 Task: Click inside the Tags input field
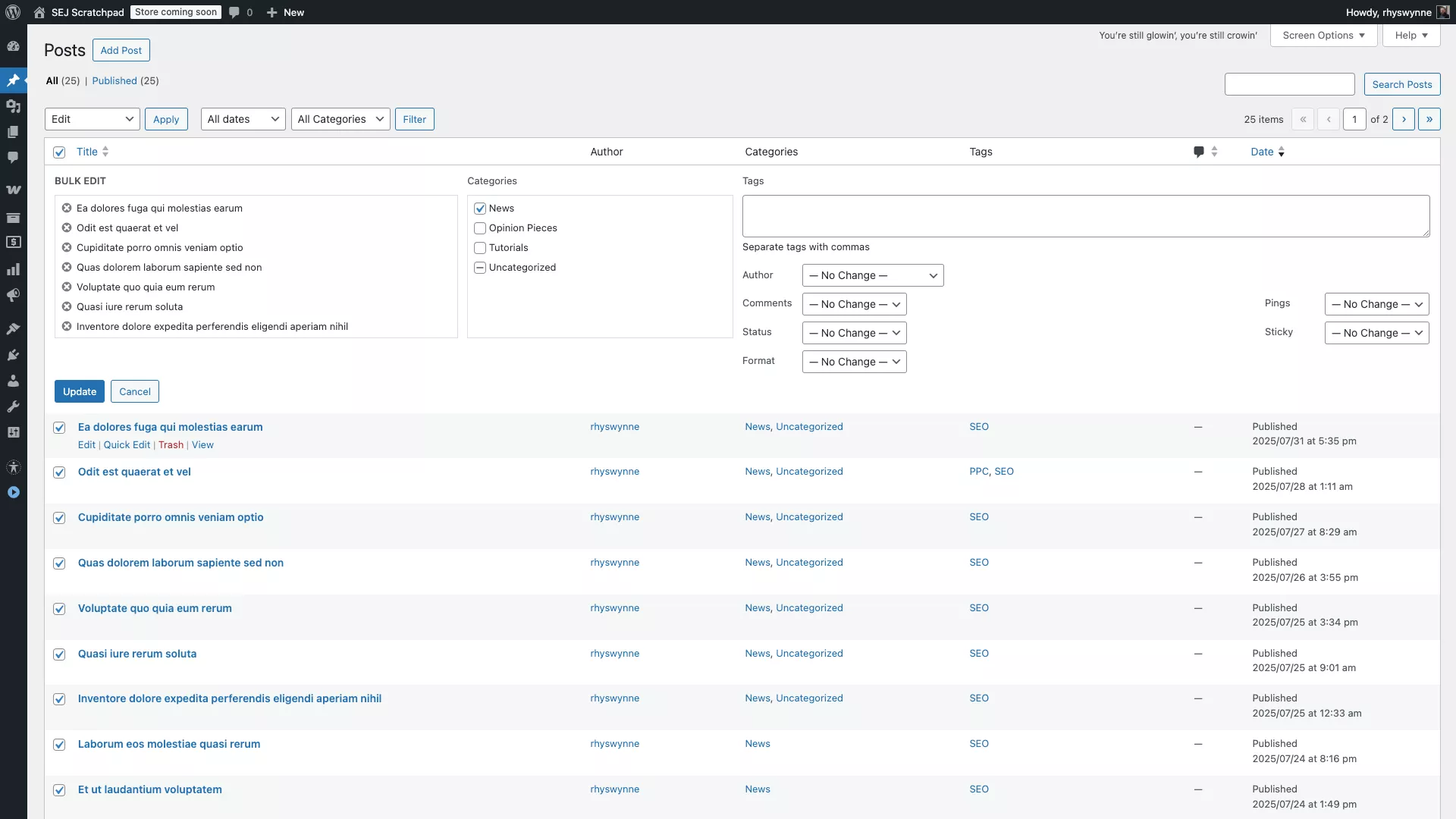pyautogui.click(x=1084, y=216)
